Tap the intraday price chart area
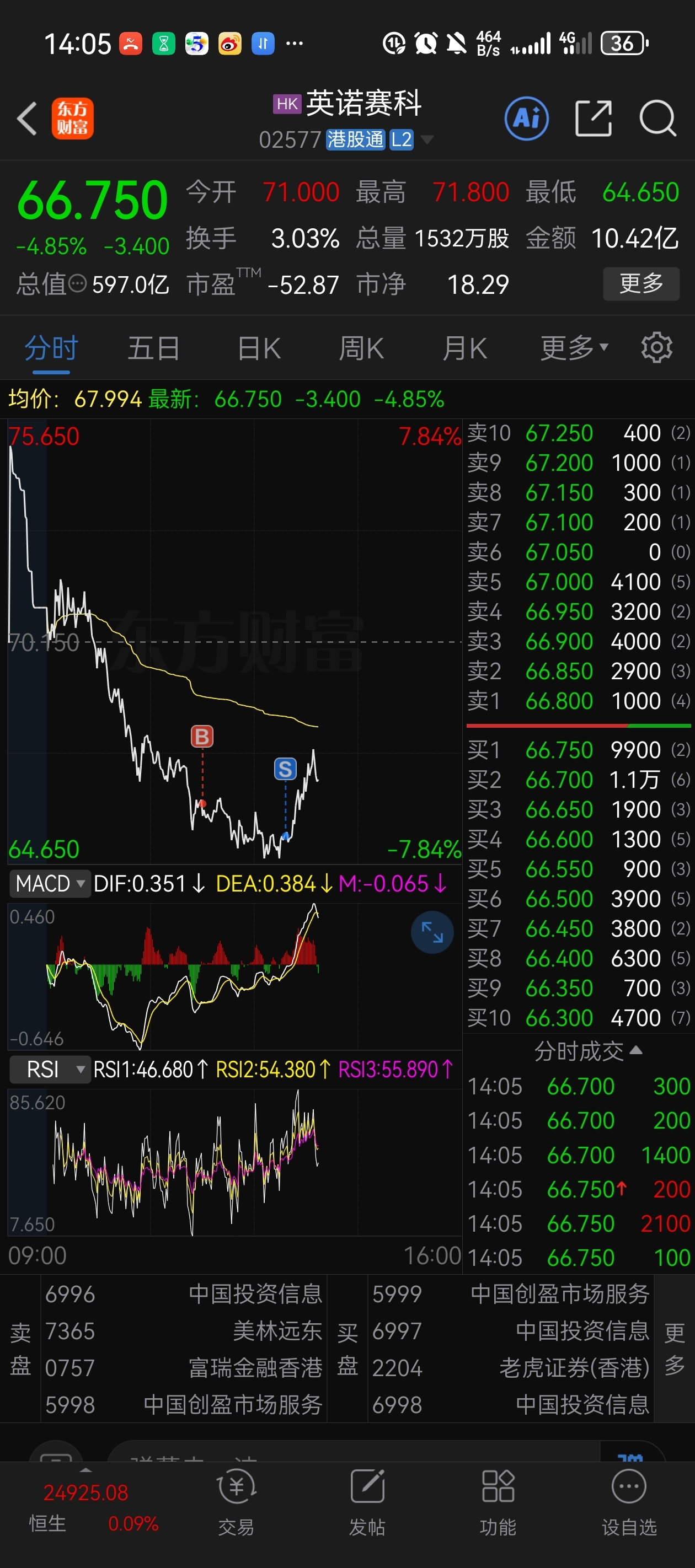This screenshot has height=1568, width=695. pos(234,641)
